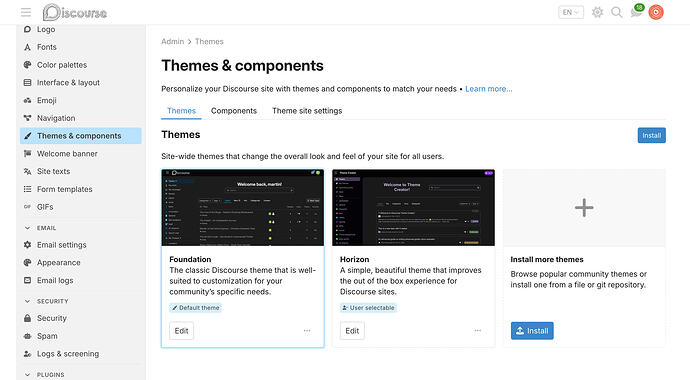Open Welcome banner sidebar text

67,153
